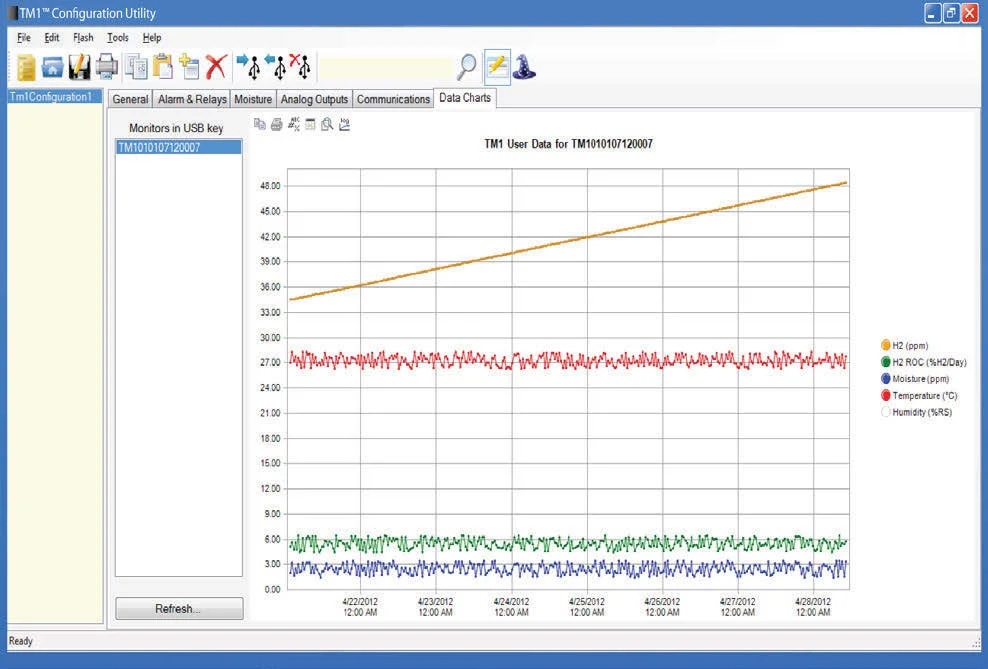Enable Humidity (%RS) legend marker

pos(885,412)
